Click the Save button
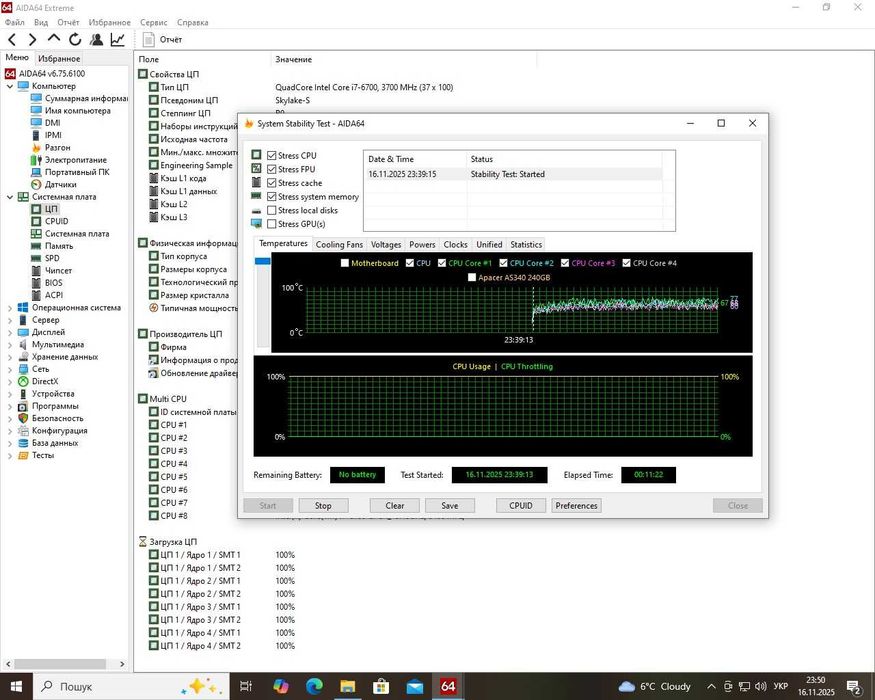Viewport: 875px width, 700px height. 450,506
